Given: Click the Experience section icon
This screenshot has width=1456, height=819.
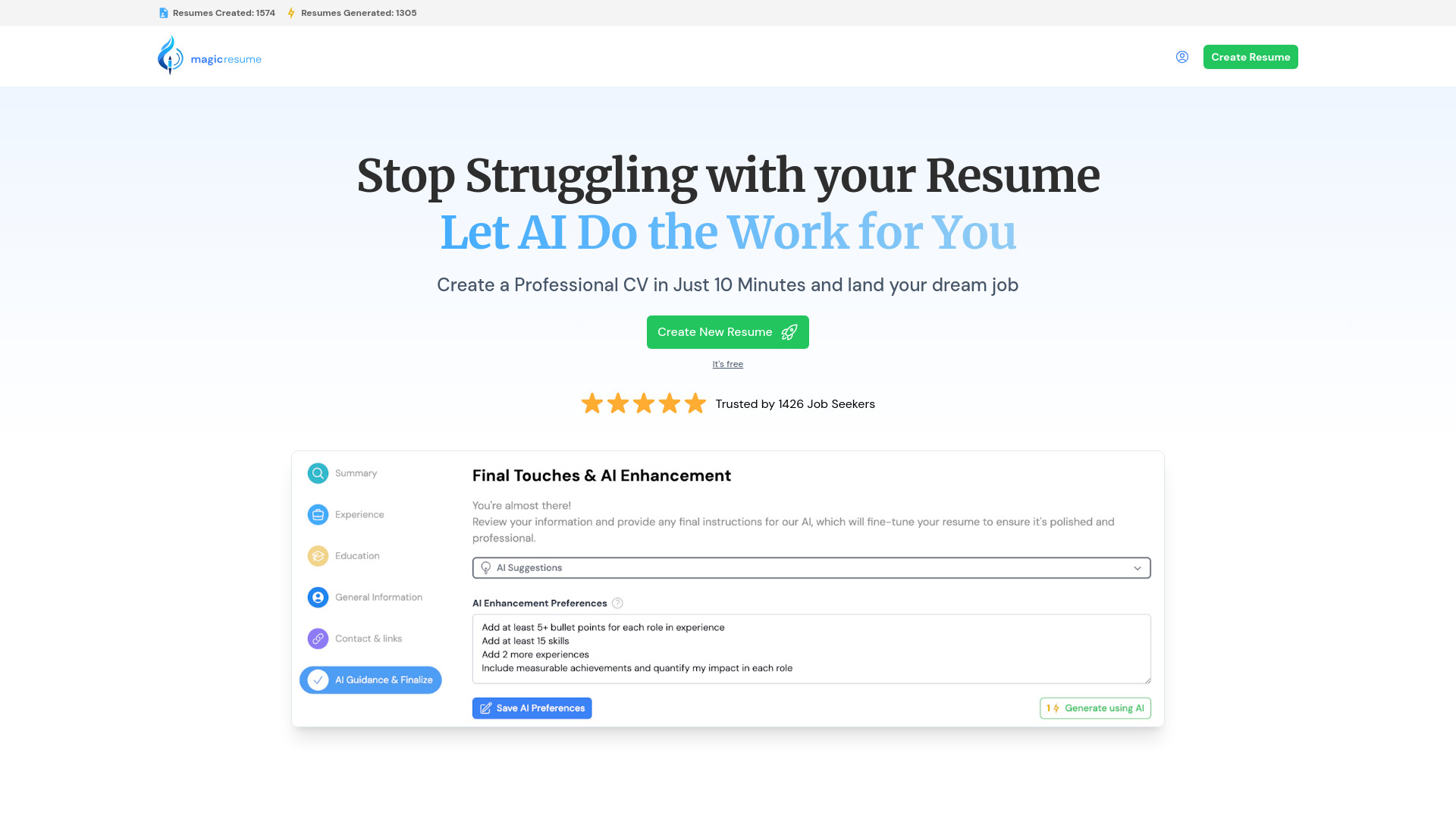Looking at the screenshot, I should (x=318, y=513).
